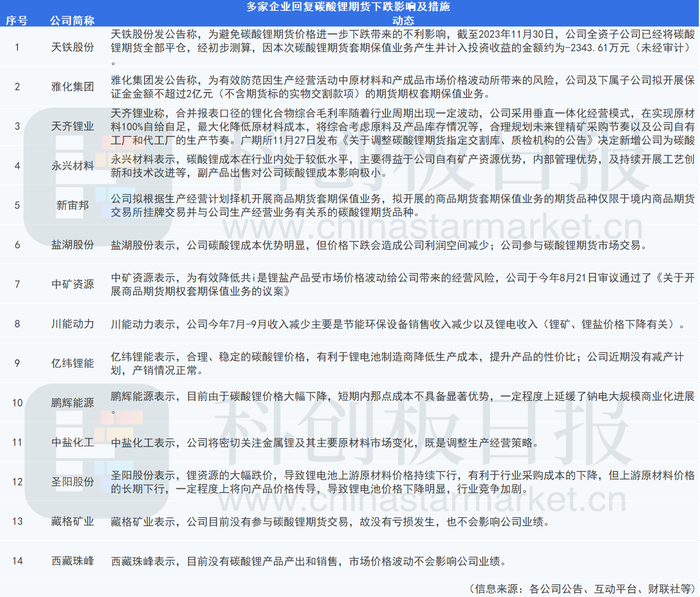Viewport: 700px width, 597px height.
Task: Click the 中盐化工表示 description text
Action: click(x=325, y=443)
